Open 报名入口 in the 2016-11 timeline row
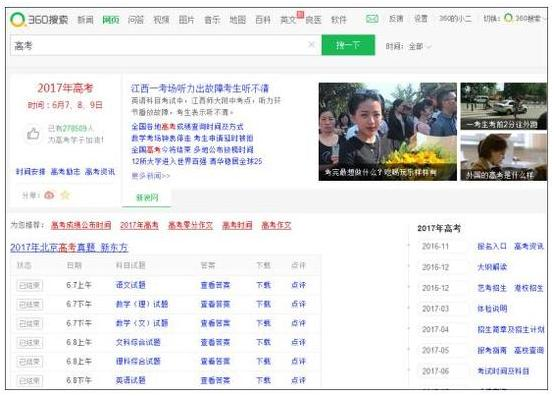 point(492,246)
